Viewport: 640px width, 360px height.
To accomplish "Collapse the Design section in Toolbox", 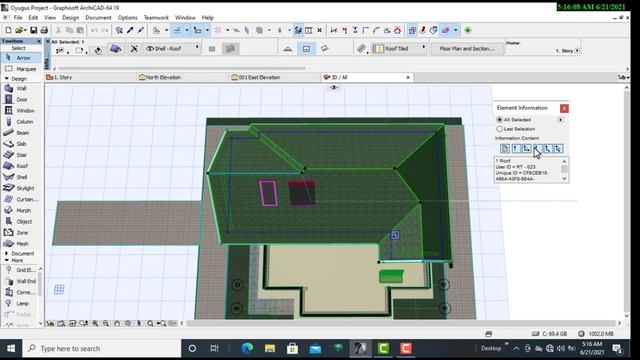I will pos(7,79).
